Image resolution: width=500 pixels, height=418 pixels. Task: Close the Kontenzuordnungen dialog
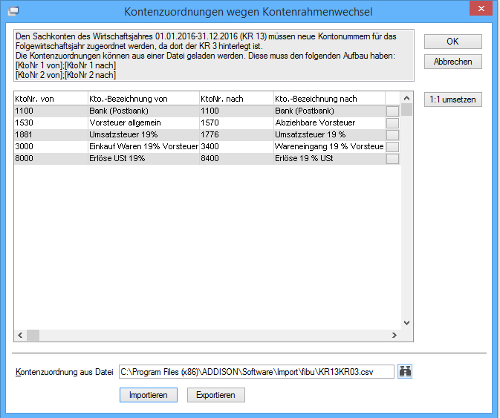pyautogui.click(x=481, y=9)
